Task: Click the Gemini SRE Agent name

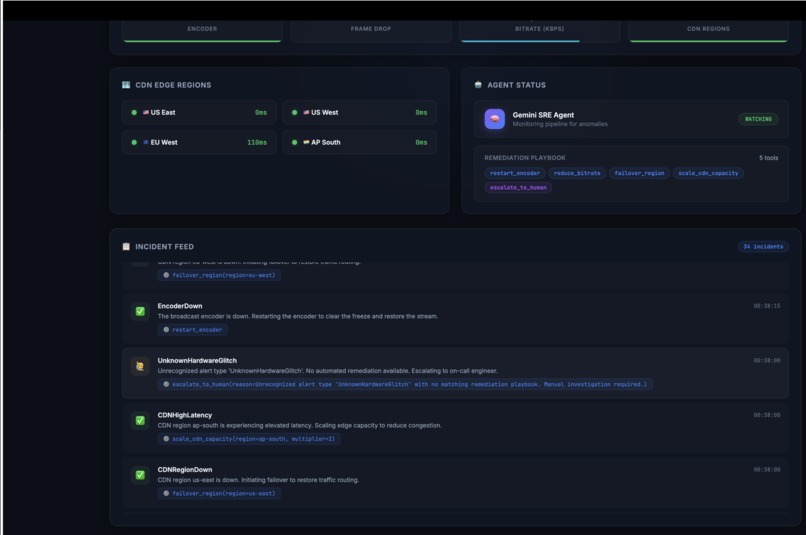Action: (543, 115)
